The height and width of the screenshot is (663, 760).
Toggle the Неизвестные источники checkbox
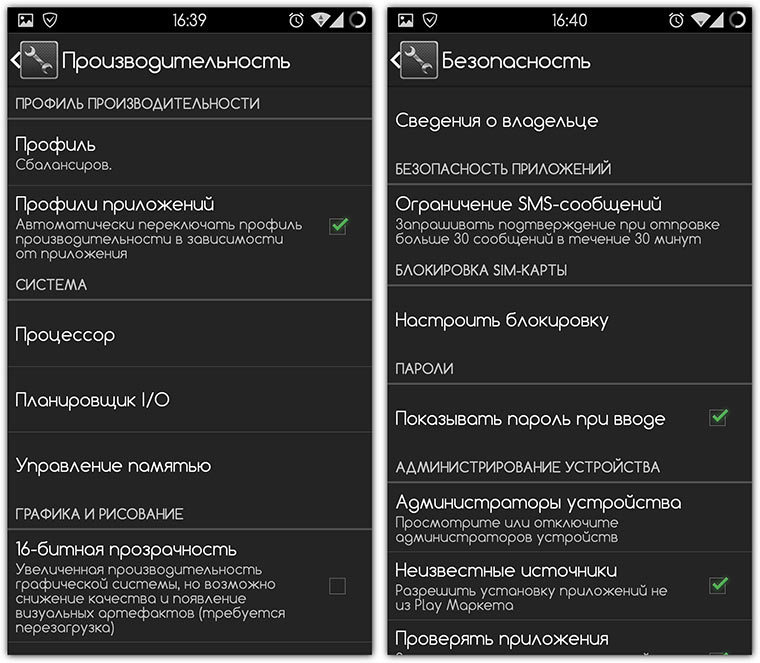coord(718,585)
